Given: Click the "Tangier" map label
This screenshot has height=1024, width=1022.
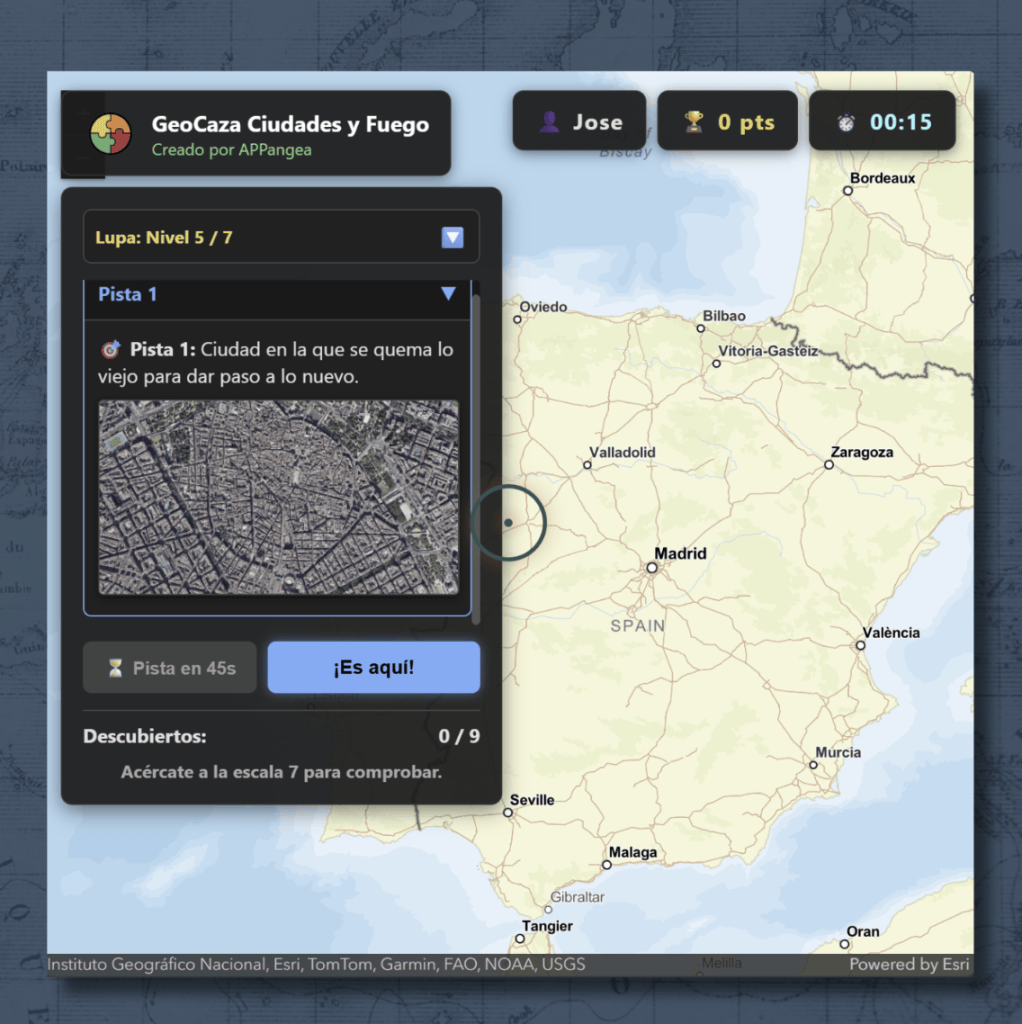Looking at the screenshot, I should point(547,926).
